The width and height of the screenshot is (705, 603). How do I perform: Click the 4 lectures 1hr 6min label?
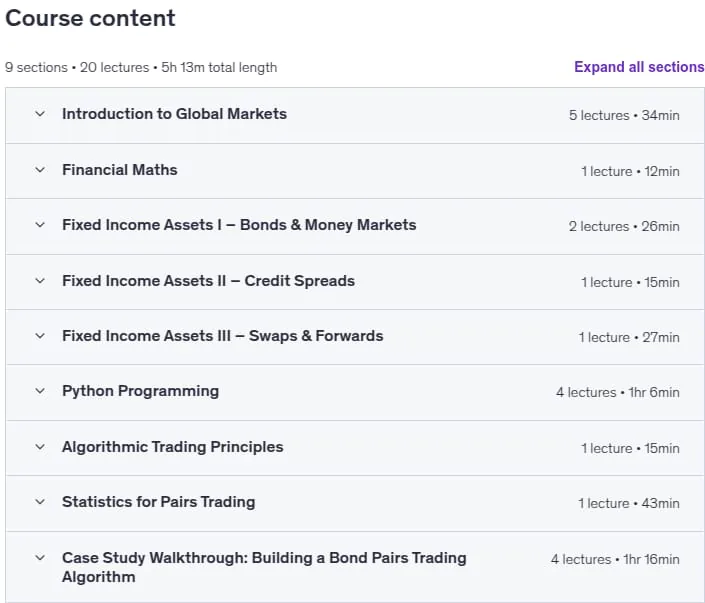pos(618,392)
